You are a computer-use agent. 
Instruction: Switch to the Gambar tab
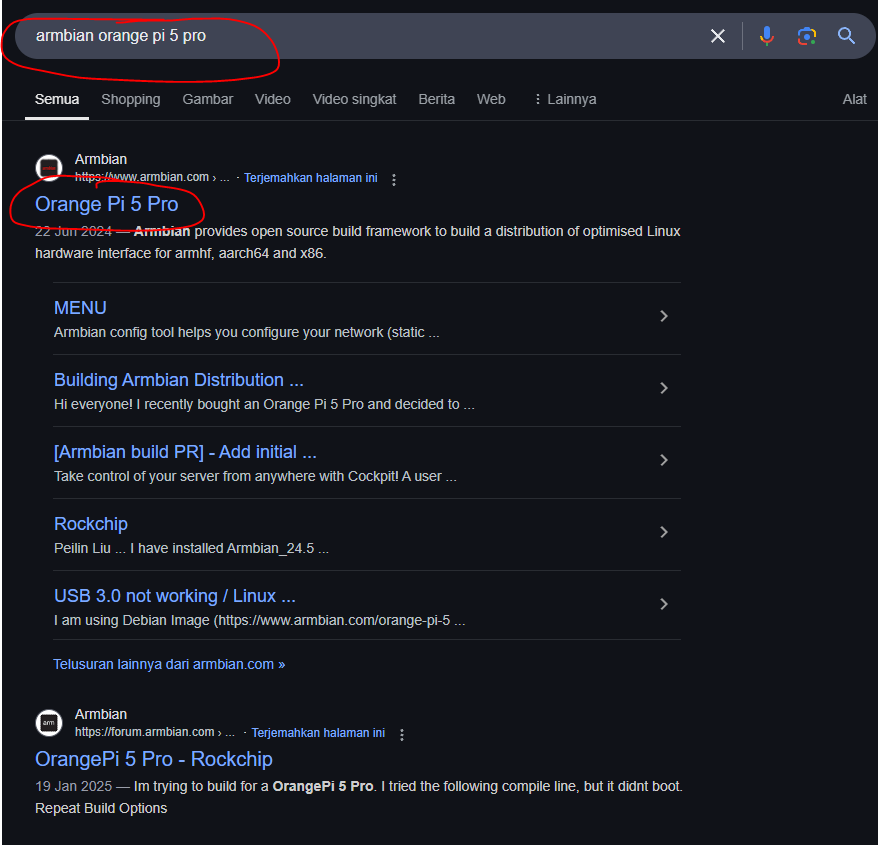208,99
